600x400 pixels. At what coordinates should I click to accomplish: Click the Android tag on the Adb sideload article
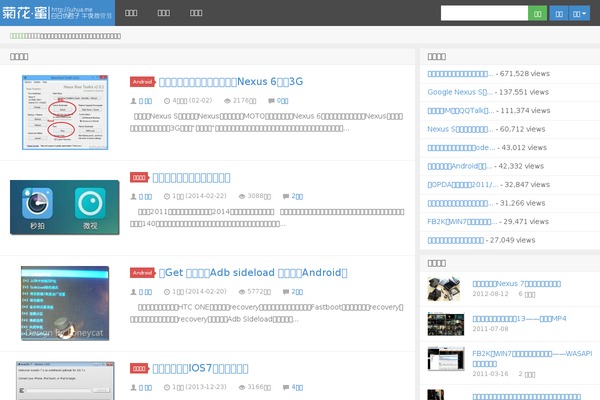142,273
